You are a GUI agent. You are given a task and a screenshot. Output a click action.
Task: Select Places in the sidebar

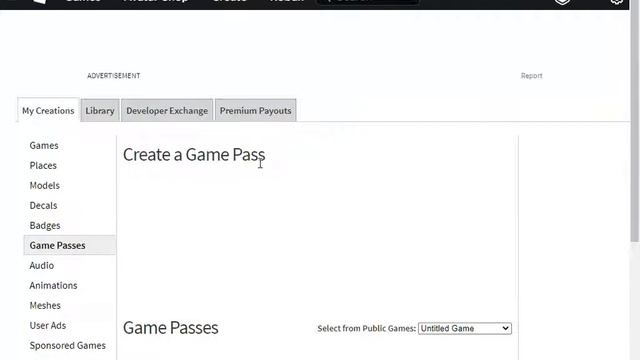(43, 165)
